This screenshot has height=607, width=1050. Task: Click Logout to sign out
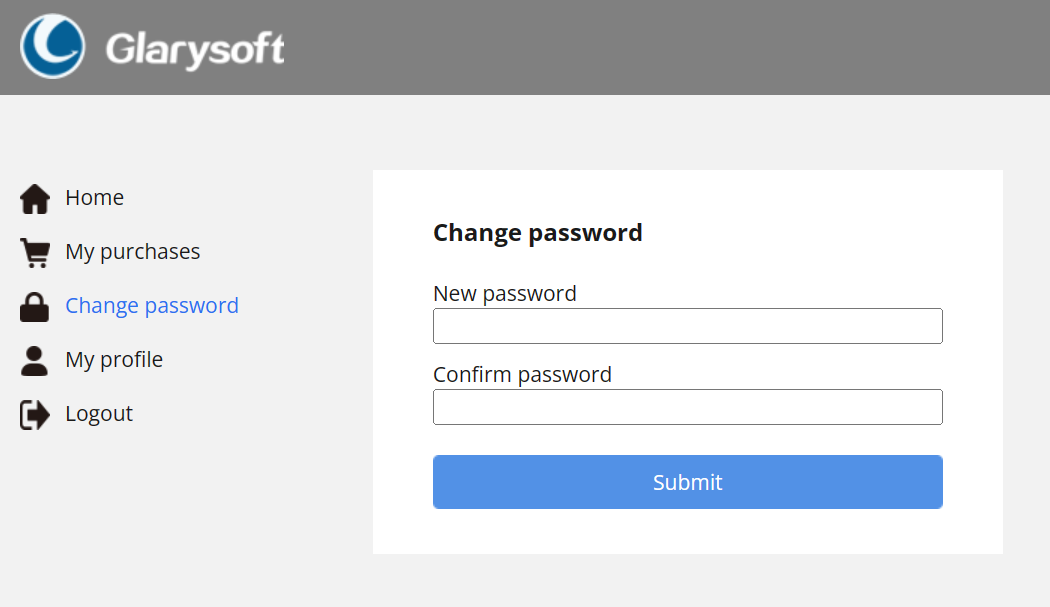98,413
